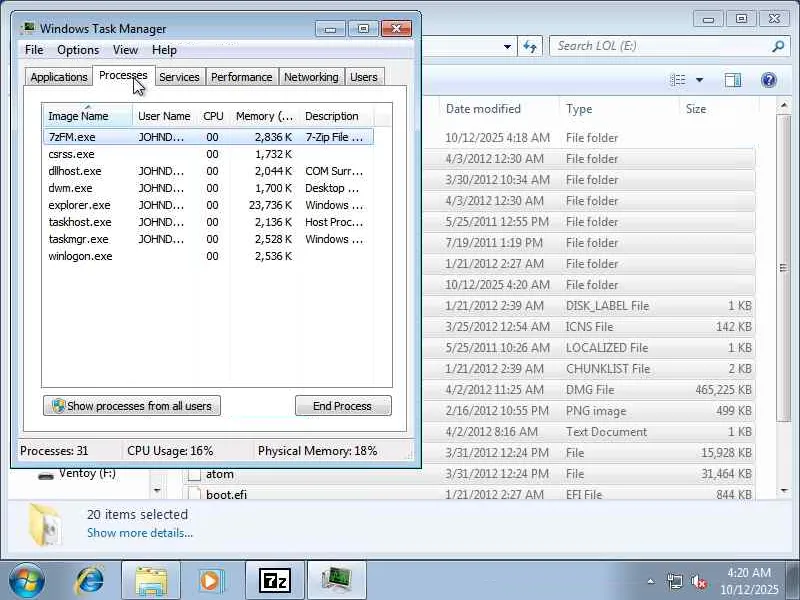Image resolution: width=800 pixels, height=600 pixels.
Task: Open the muted volume tray icon
Action: 698,581
